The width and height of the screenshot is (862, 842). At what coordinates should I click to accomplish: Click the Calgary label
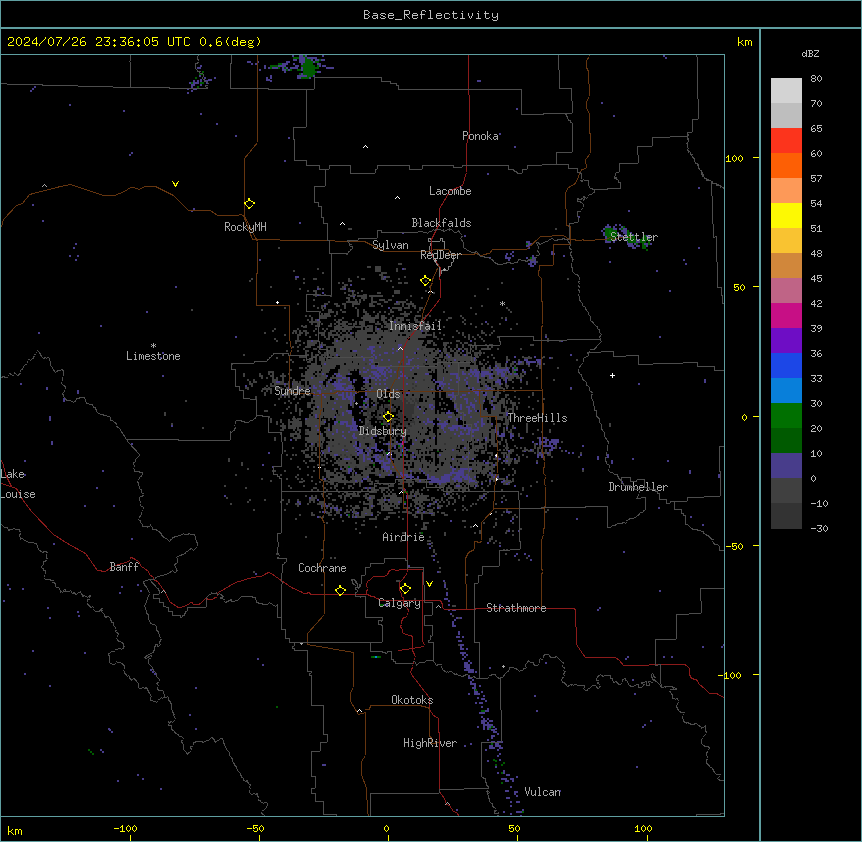click(x=400, y=603)
